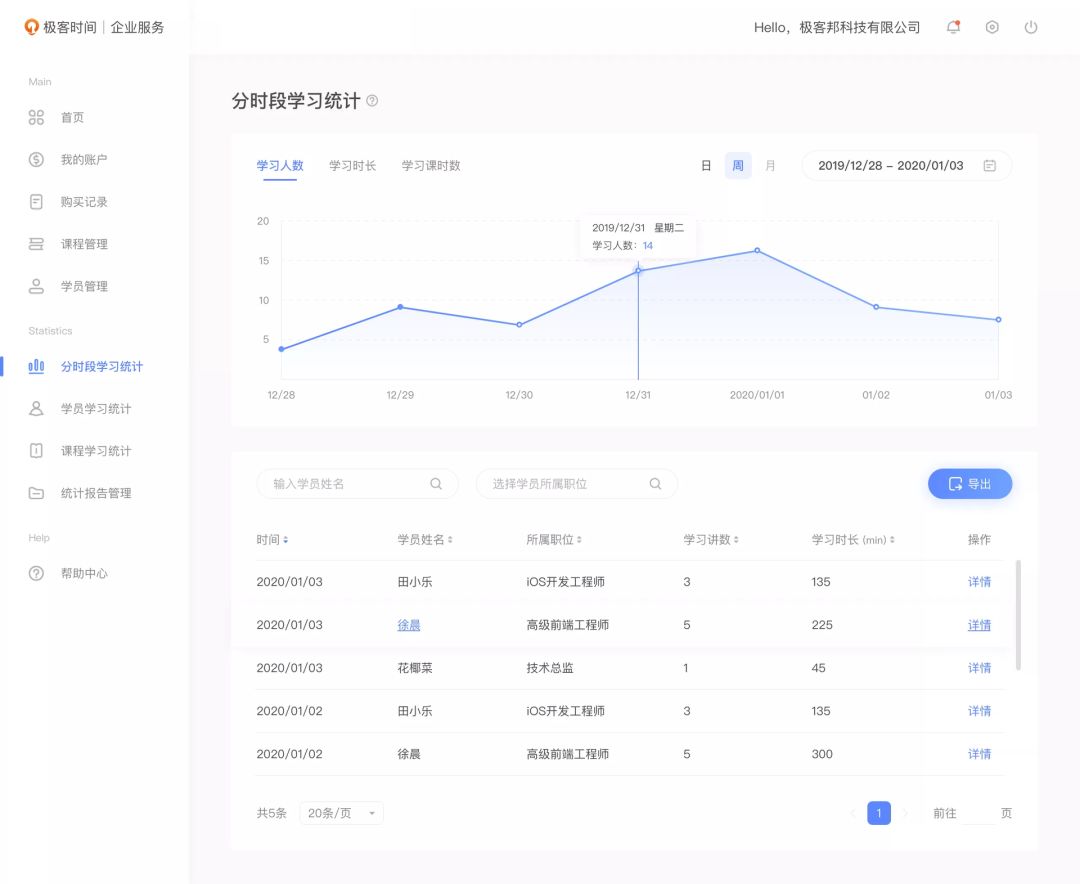
Task: Click the 导出 export button
Action: click(970, 484)
